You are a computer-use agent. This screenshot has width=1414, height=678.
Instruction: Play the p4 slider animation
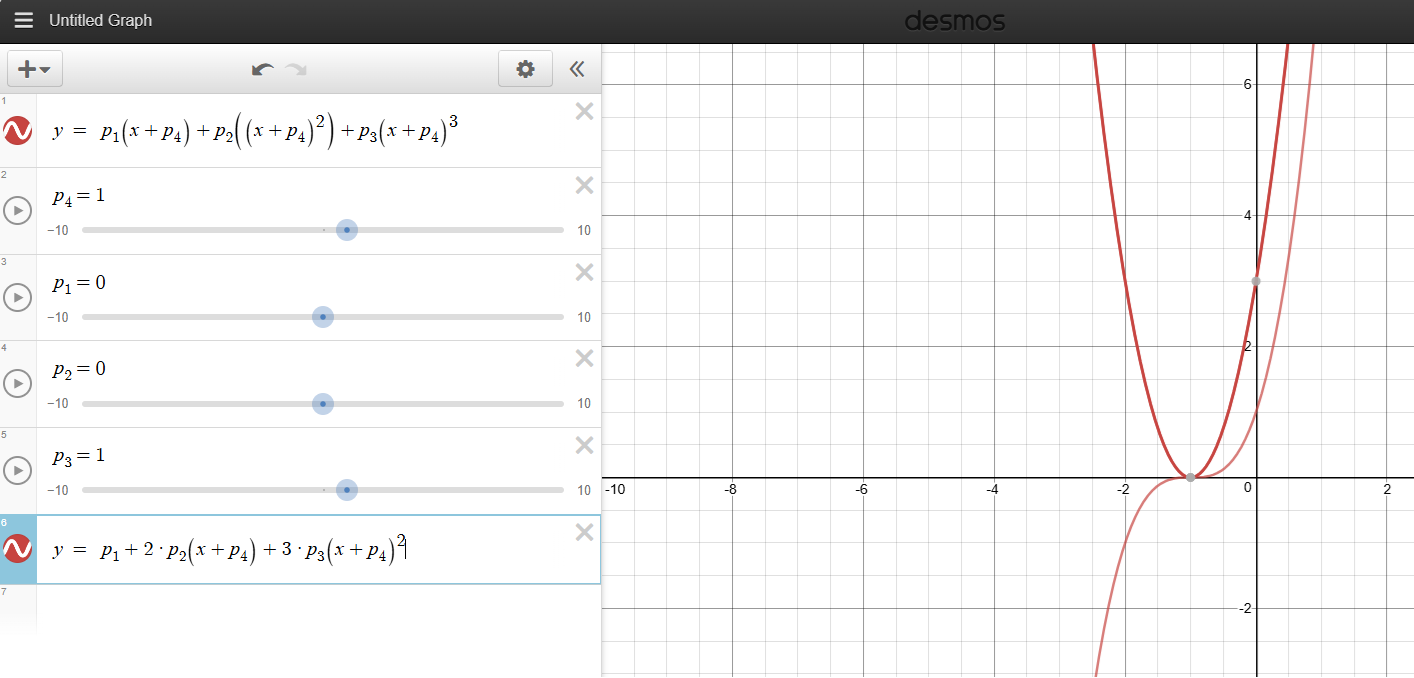click(x=18, y=211)
